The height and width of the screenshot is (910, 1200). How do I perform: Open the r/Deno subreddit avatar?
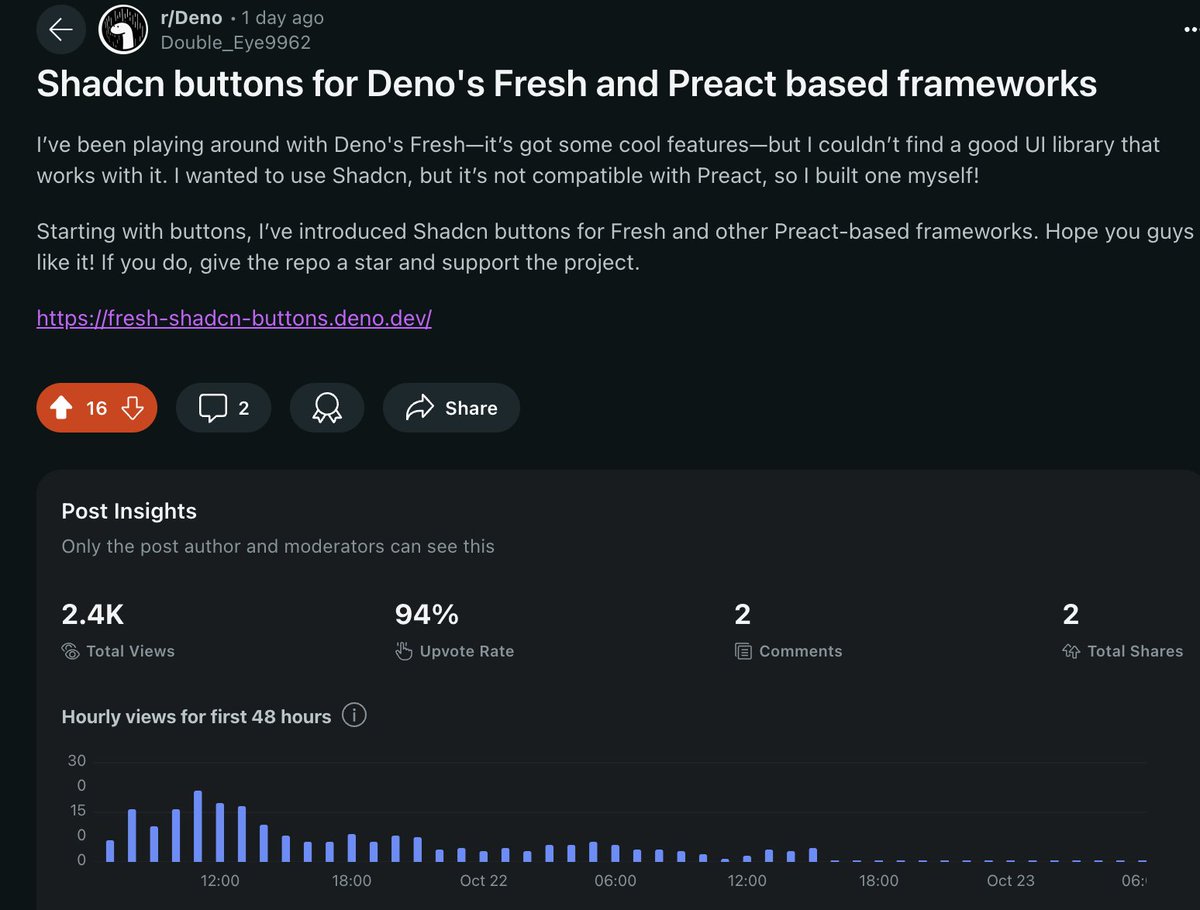click(122, 30)
